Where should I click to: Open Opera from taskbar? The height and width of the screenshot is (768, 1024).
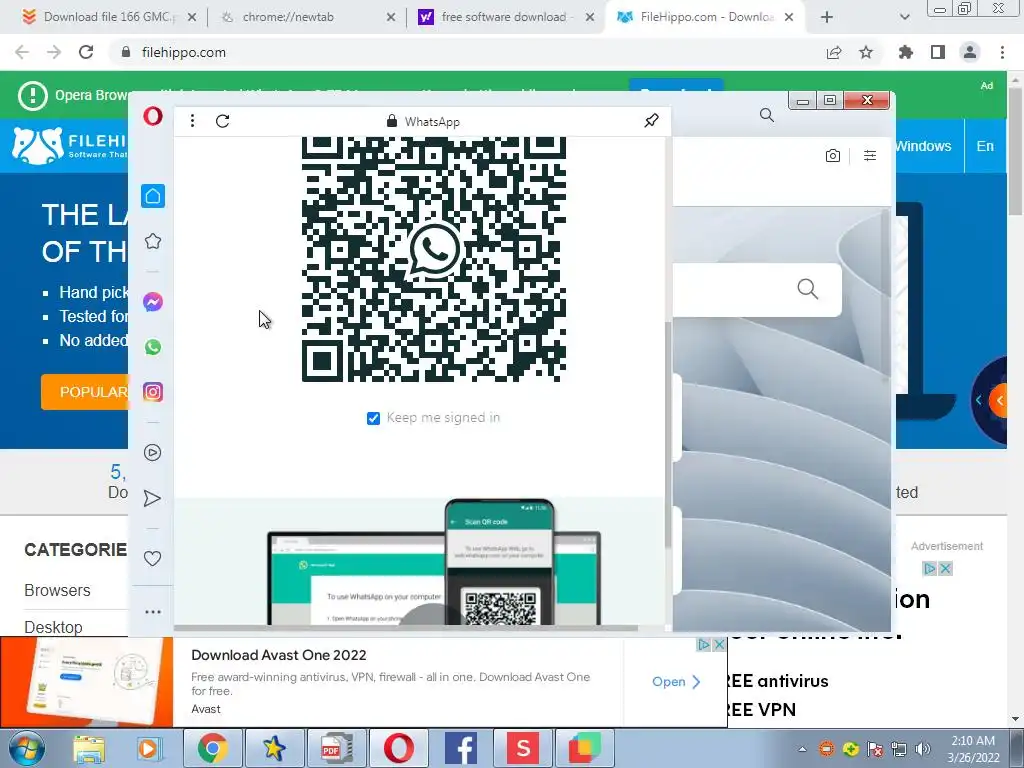398,748
